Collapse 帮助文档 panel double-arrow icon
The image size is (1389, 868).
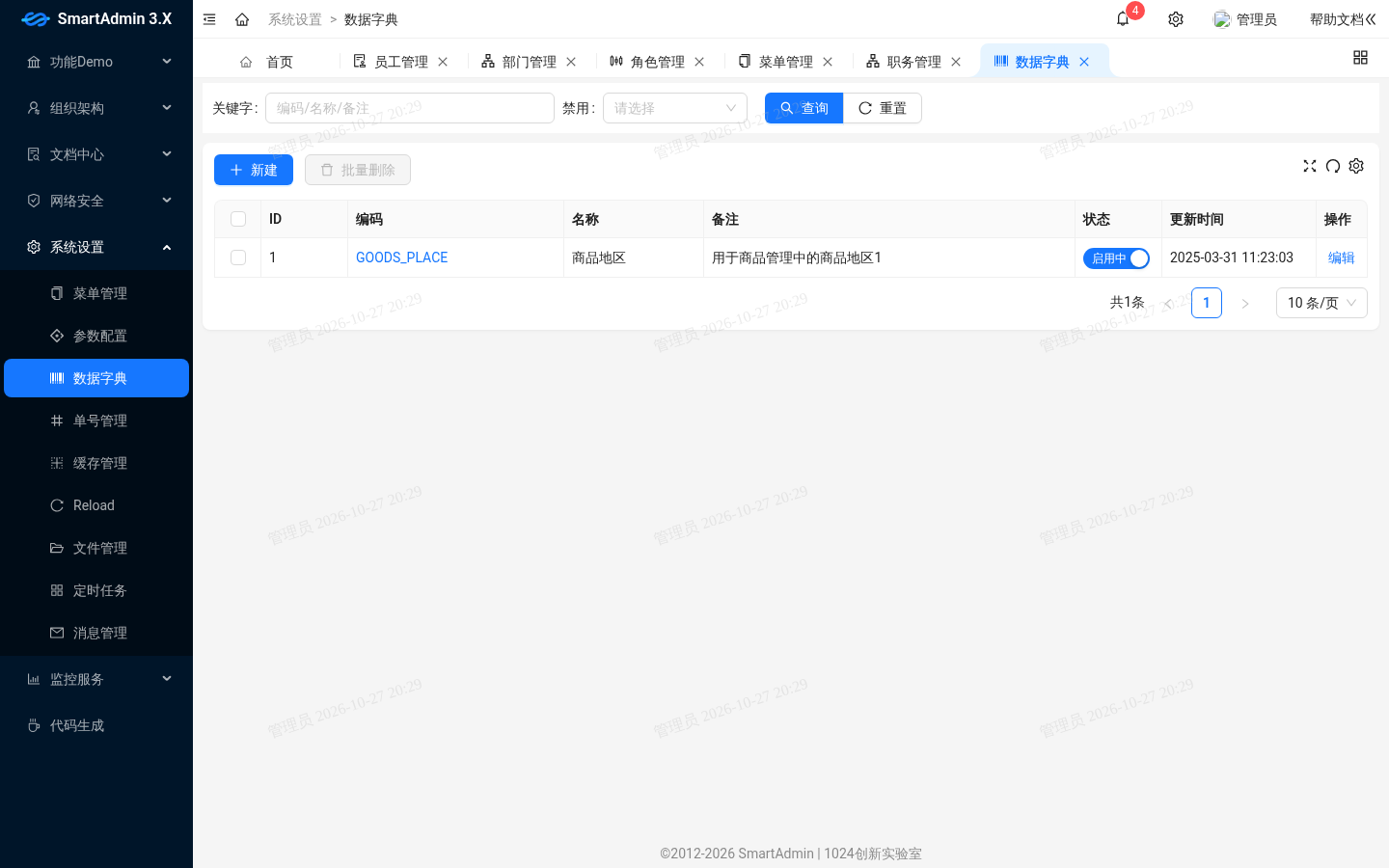coord(1371,19)
